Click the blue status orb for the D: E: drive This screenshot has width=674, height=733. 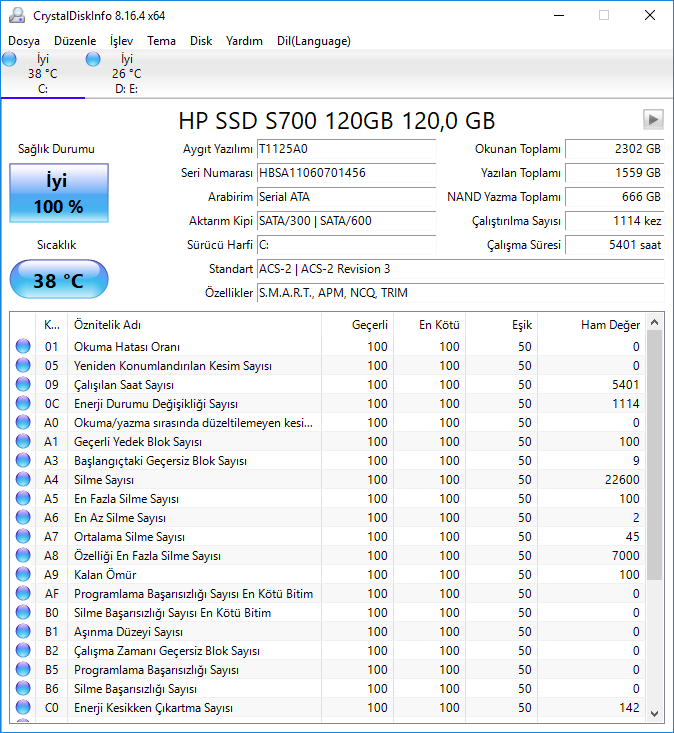coord(93,59)
